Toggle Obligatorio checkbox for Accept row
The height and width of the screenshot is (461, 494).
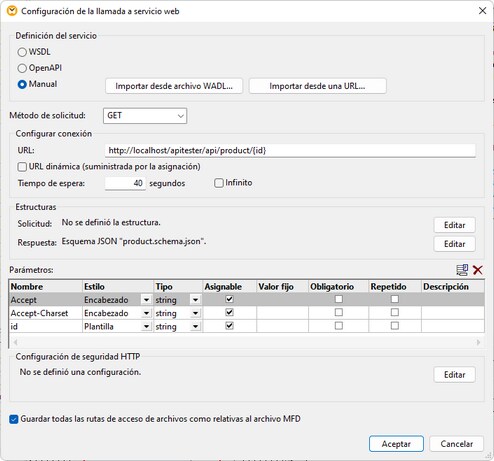[339, 299]
